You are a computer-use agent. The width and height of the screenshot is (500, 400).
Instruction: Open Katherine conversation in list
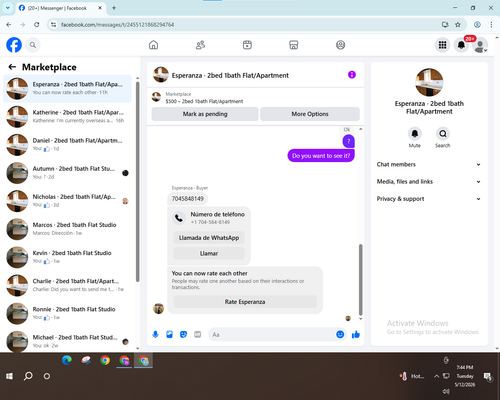(x=67, y=116)
